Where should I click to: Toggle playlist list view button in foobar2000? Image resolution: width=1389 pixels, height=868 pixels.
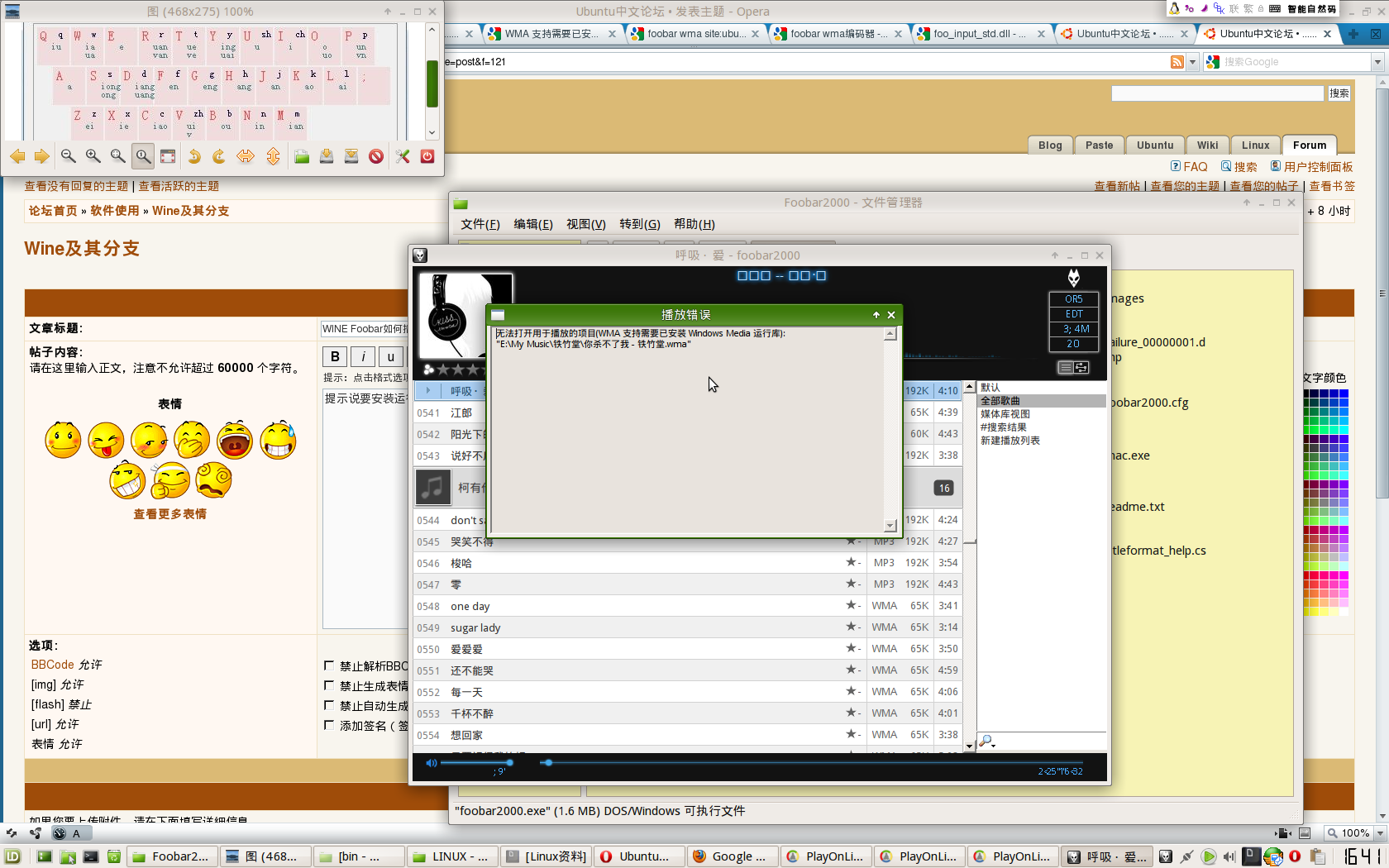point(1066,367)
